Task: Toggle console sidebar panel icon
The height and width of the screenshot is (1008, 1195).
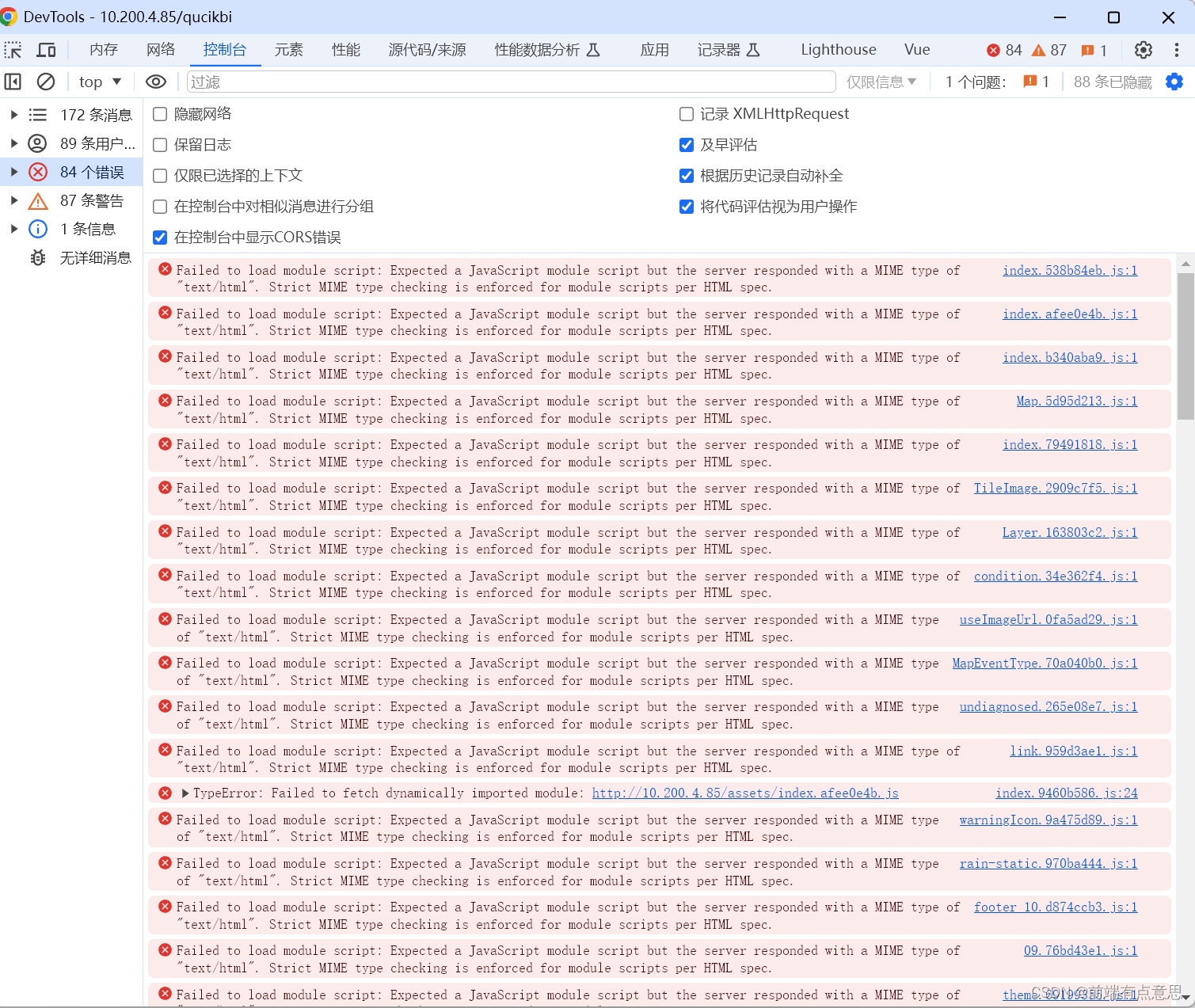Action: coord(13,82)
